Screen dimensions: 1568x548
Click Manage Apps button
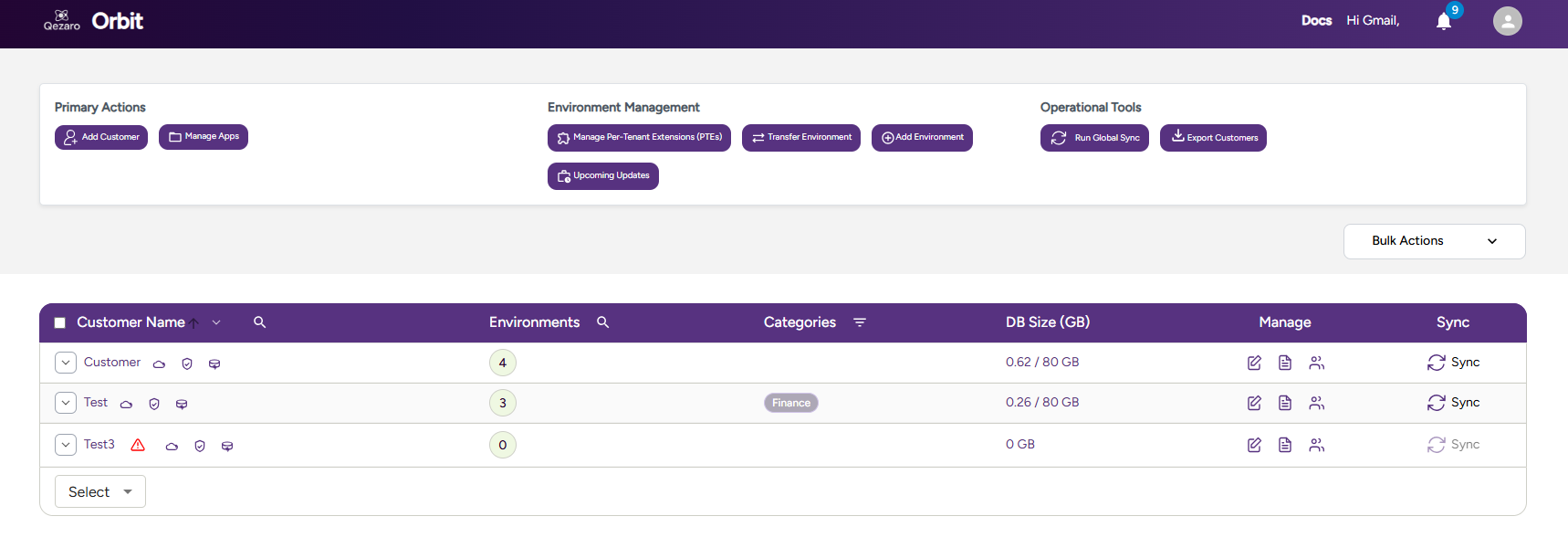point(204,137)
